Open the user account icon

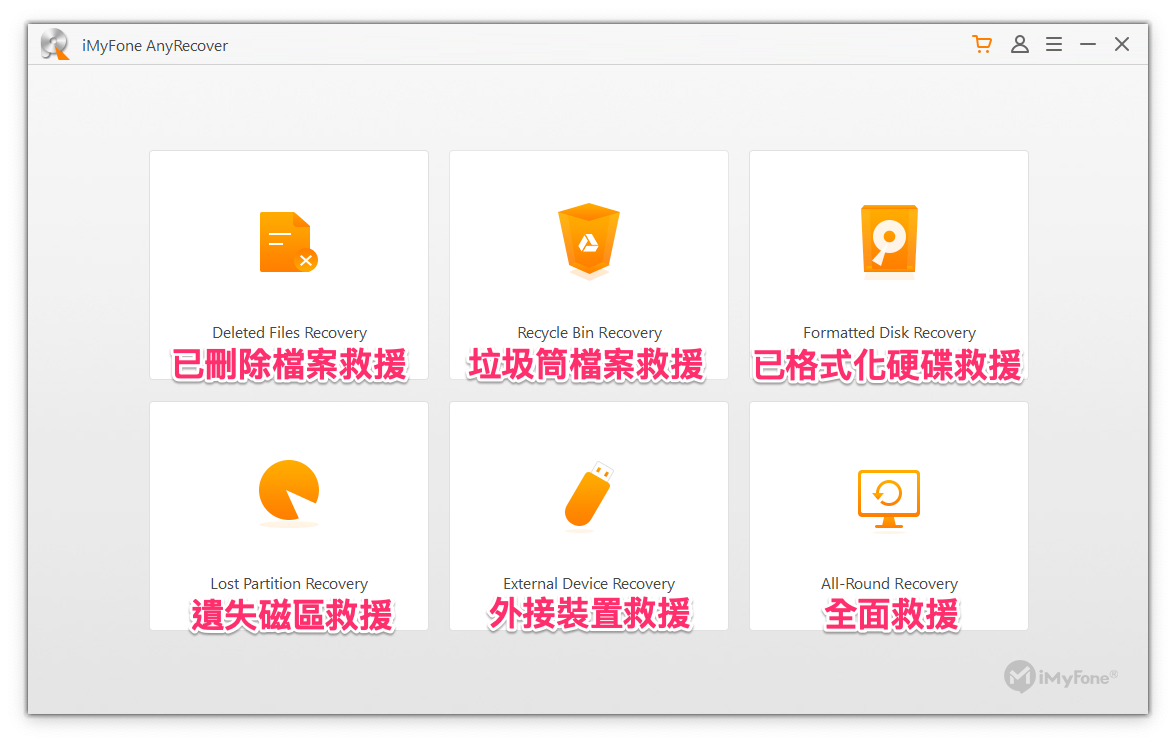[1019, 44]
